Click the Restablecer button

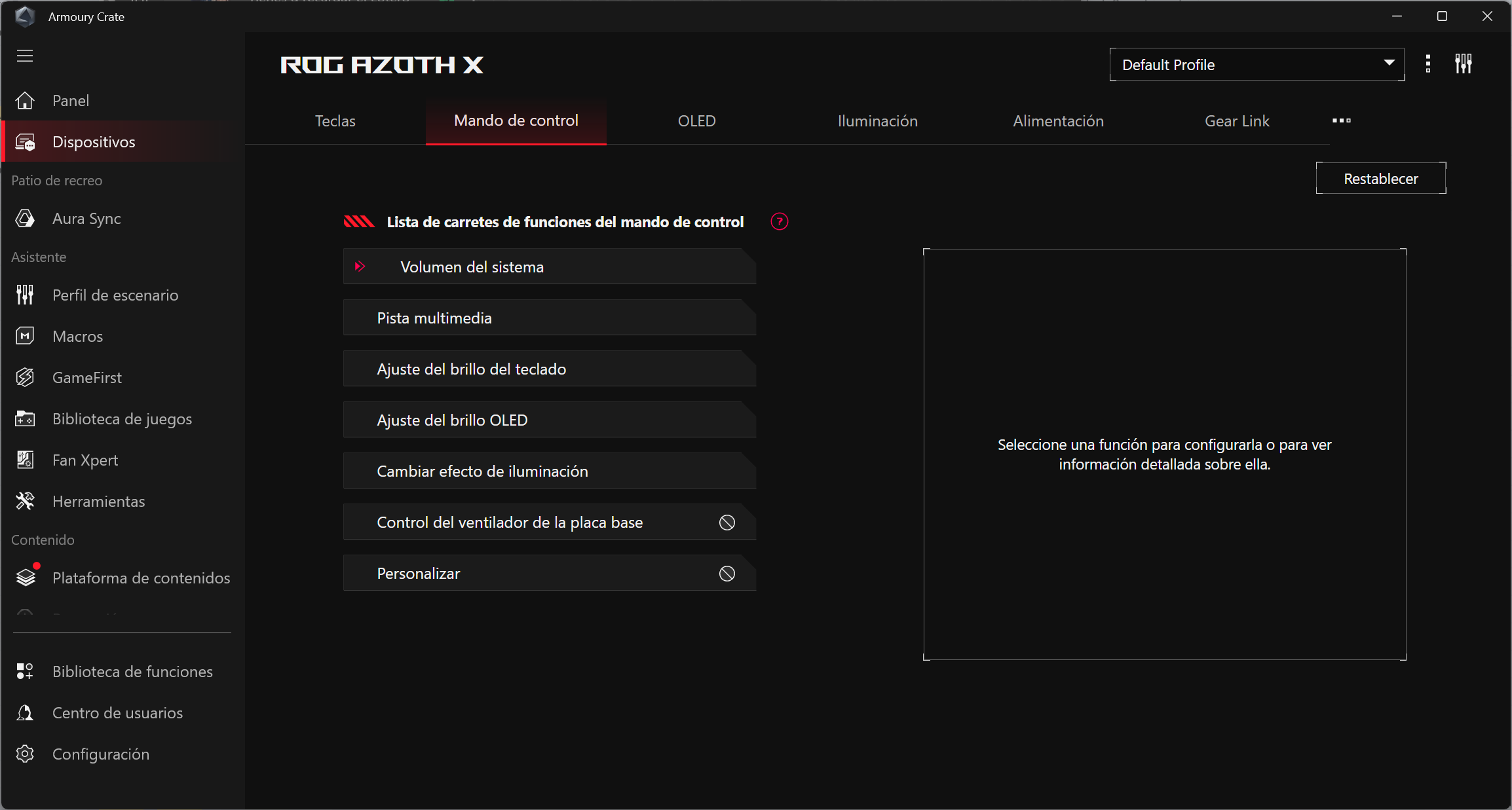pyautogui.click(x=1381, y=178)
